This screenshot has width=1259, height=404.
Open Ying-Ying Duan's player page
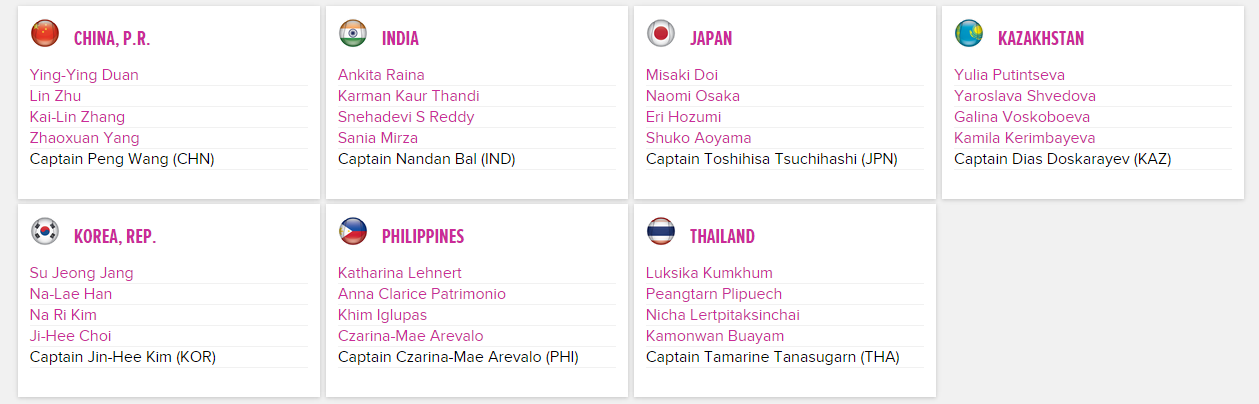click(84, 75)
